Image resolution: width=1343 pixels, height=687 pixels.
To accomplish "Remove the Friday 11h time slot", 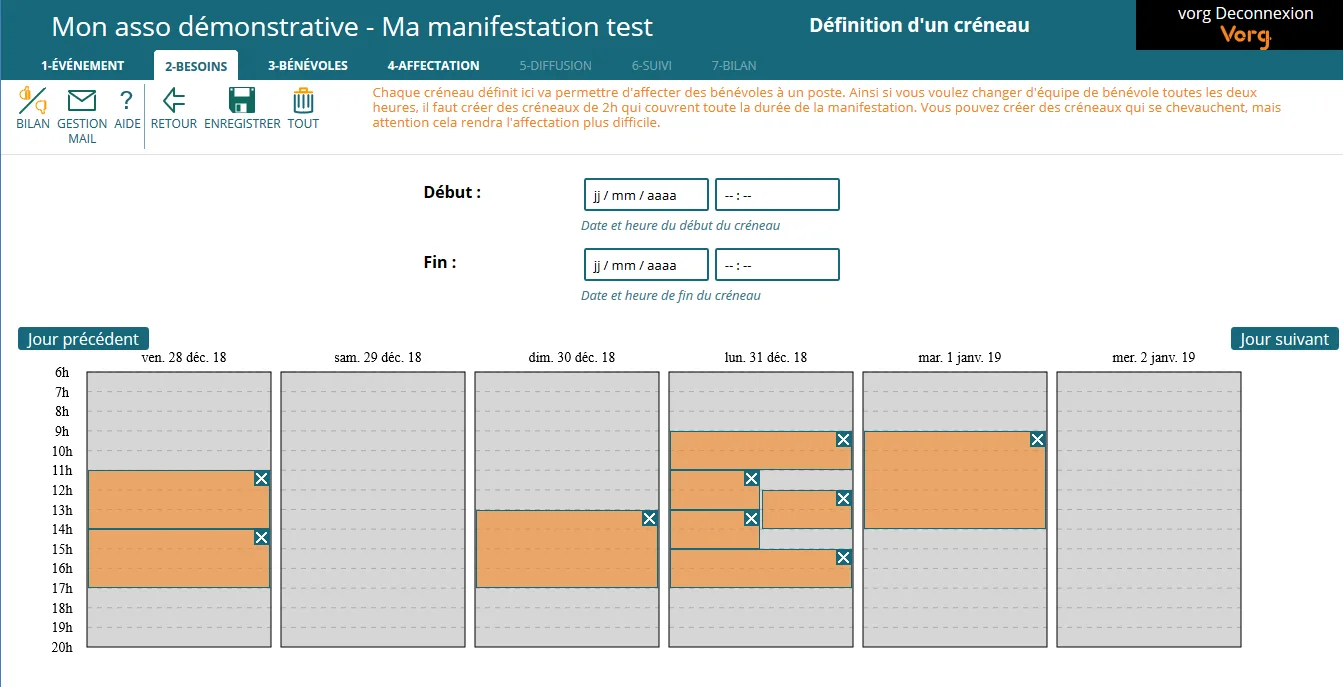I will [261, 479].
